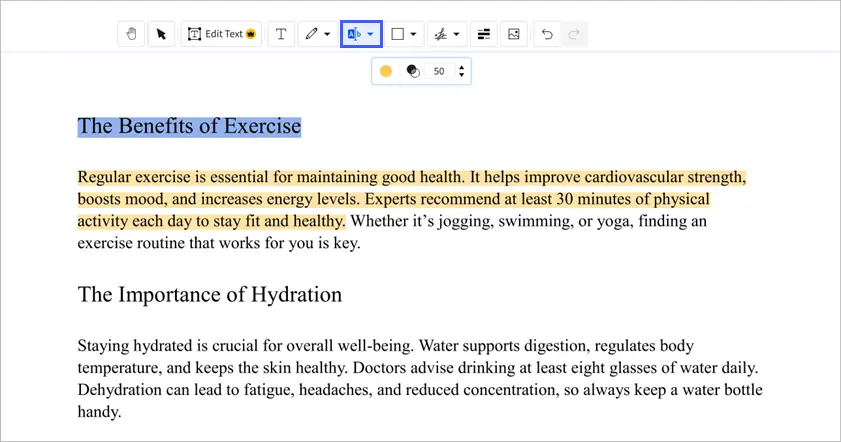Decrease opacity with the down stepper arrow
Screen dimensions: 841x442
click(461, 75)
